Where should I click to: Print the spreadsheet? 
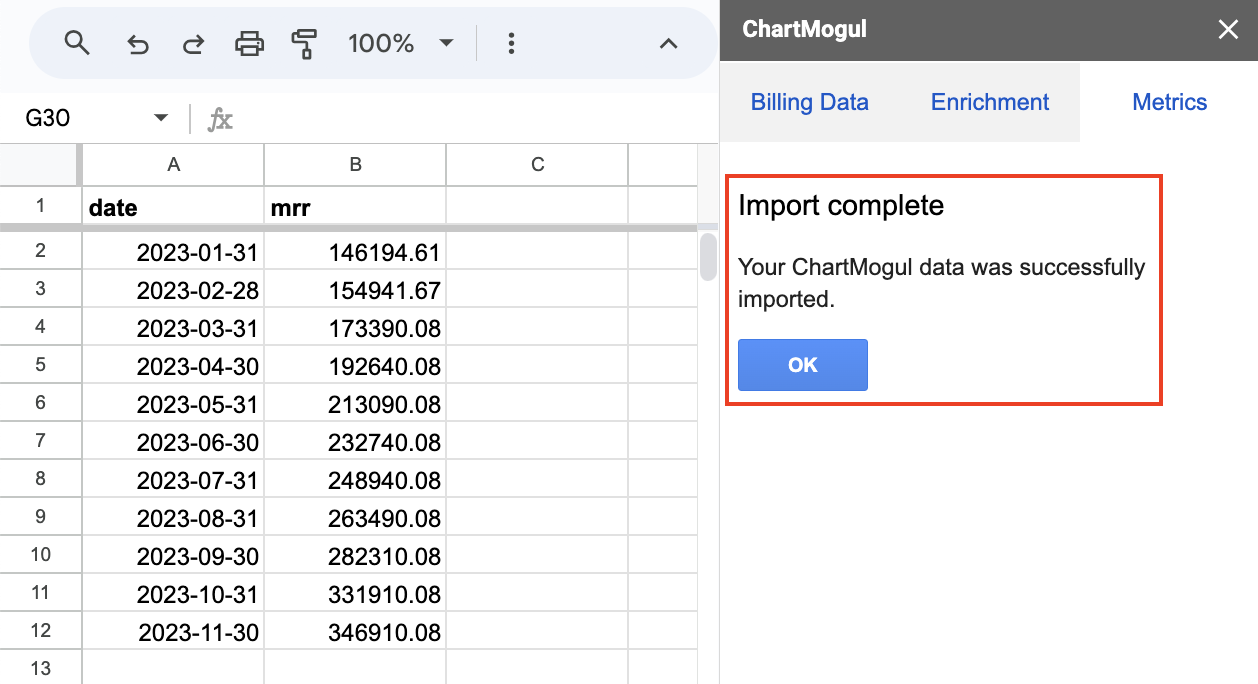pyautogui.click(x=249, y=43)
